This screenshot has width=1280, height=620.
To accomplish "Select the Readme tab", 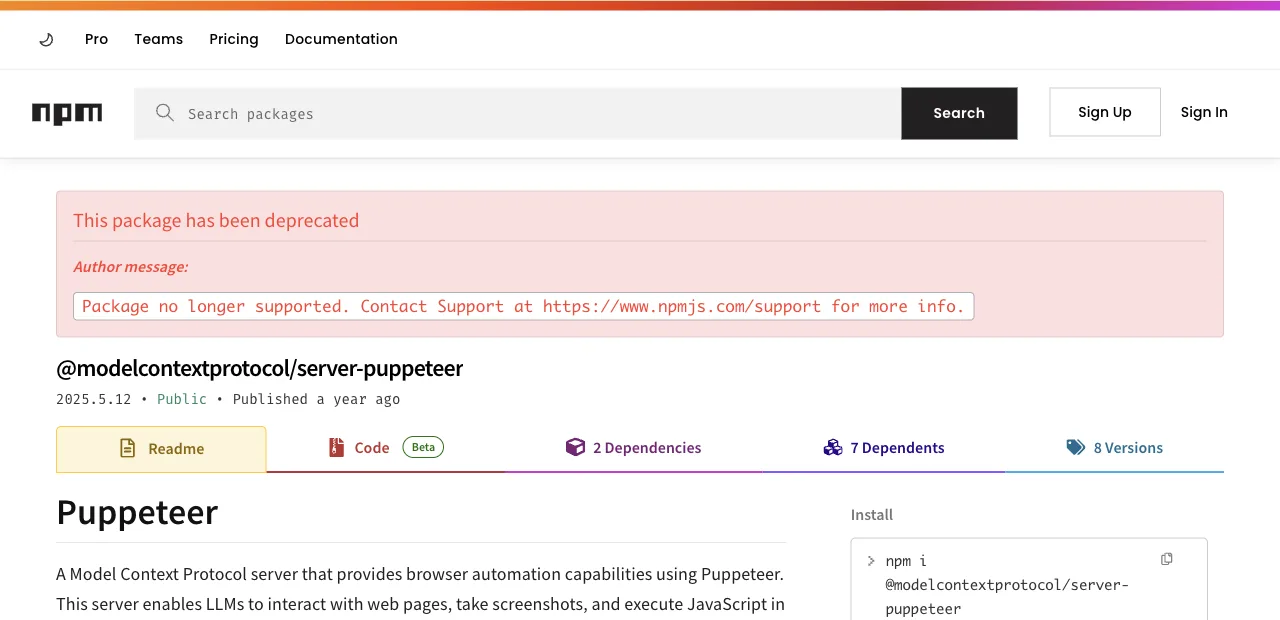I will pyautogui.click(x=161, y=449).
